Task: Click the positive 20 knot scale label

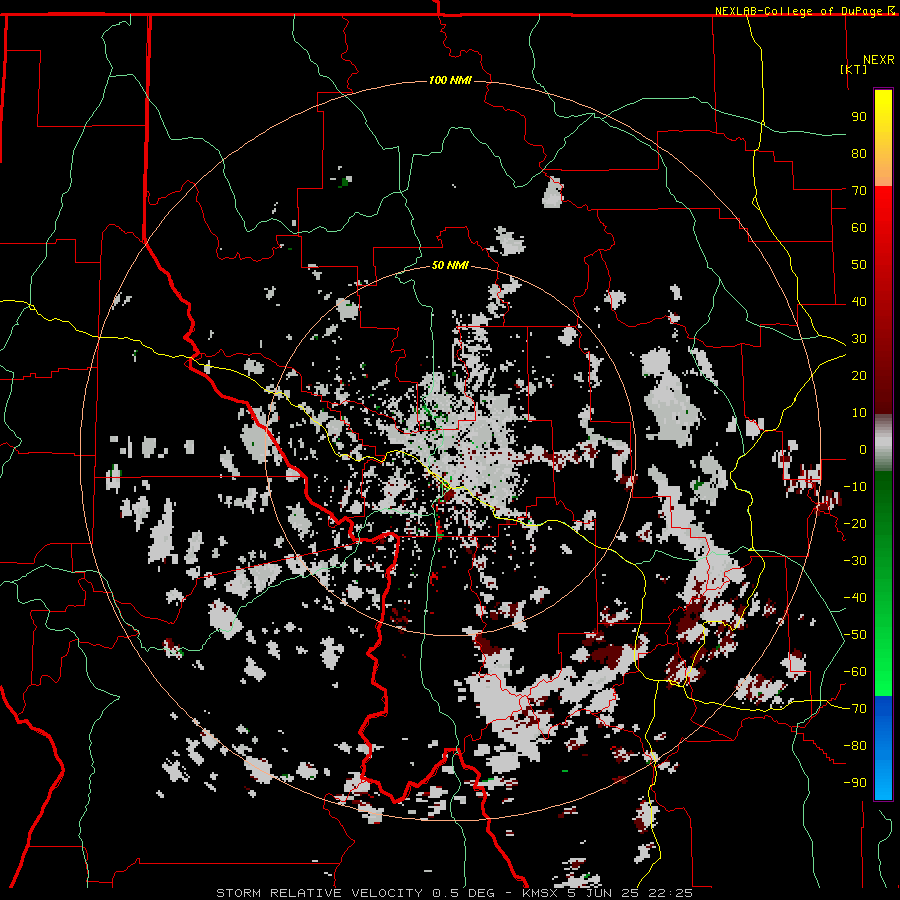Action: tap(859, 375)
